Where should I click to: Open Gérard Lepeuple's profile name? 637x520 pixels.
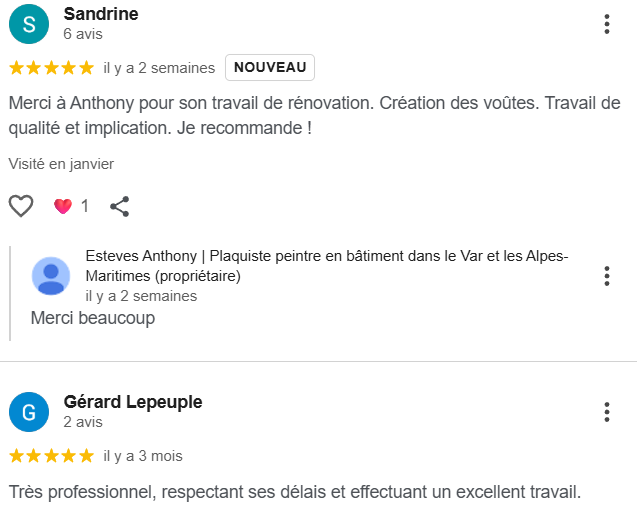[x=133, y=402]
